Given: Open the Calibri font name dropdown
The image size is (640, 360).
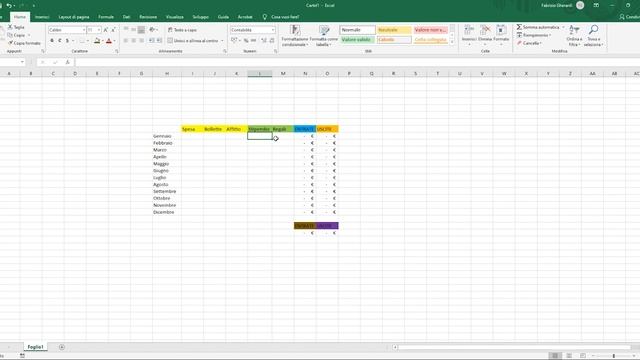Looking at the screenshot, I should pos(84,30).
